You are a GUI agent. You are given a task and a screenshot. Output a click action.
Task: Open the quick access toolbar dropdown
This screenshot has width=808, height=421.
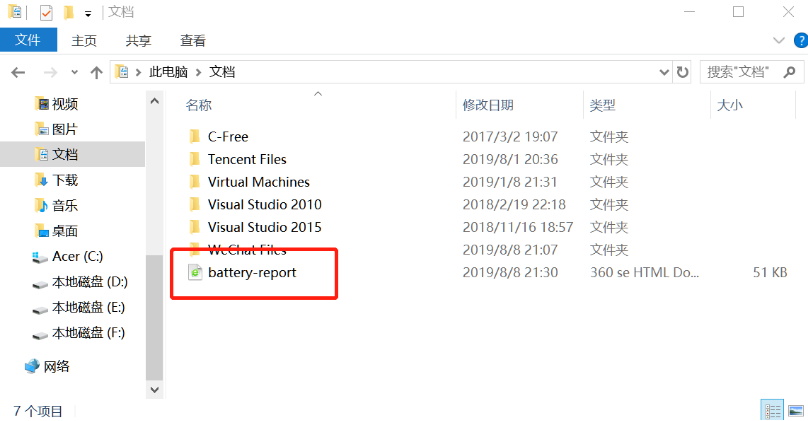coord(88,13)
